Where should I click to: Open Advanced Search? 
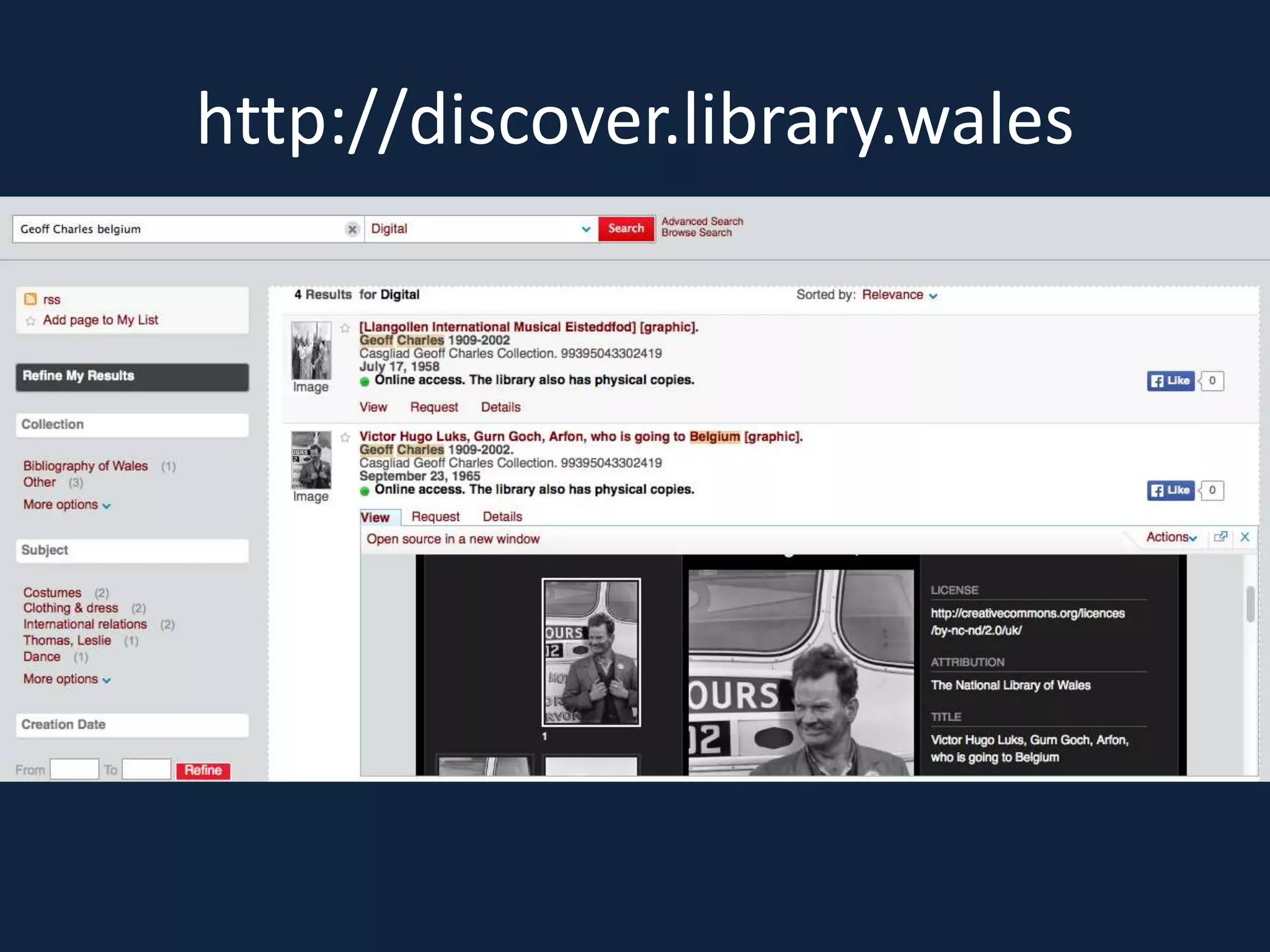(x=702, y=221)
